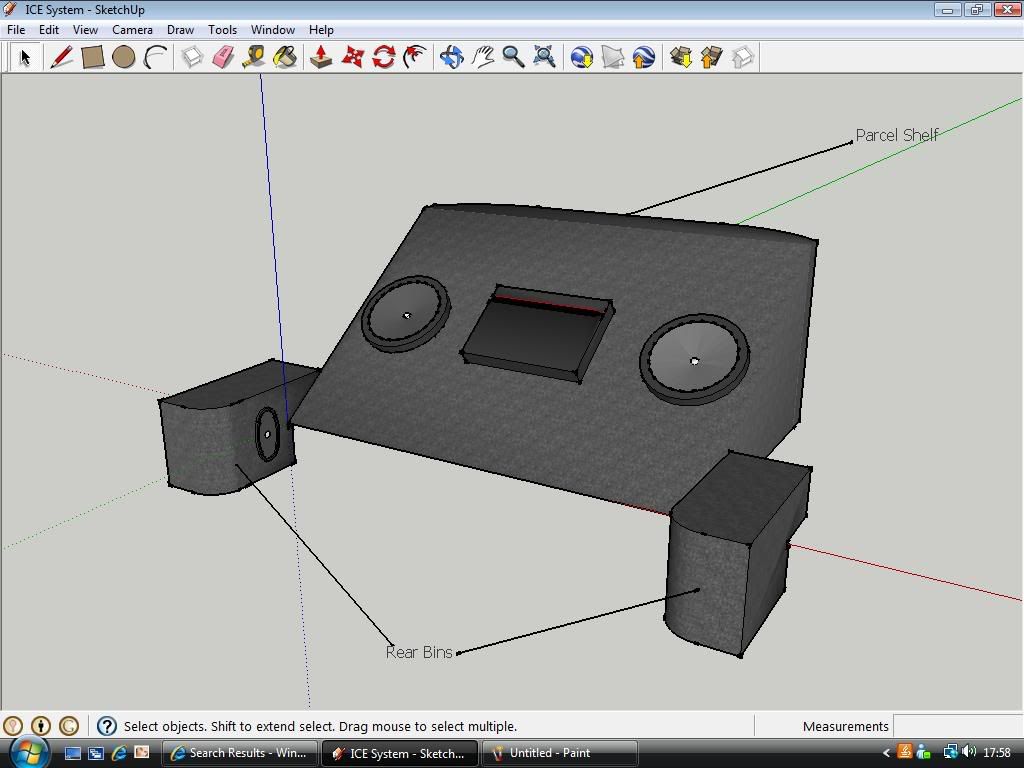The height and width of the screenshot is (768, 1024).
Task: Click the Toggle Terrain icon
Action: (613, 57)
